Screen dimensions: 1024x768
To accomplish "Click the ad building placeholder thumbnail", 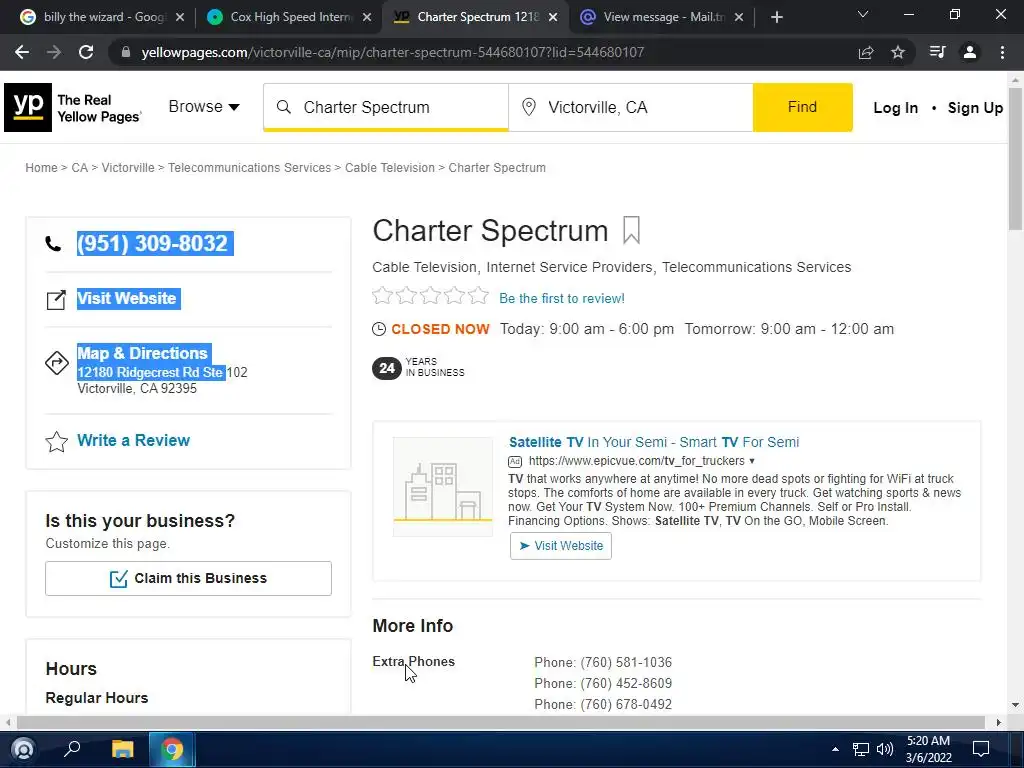I will [443, 487].
